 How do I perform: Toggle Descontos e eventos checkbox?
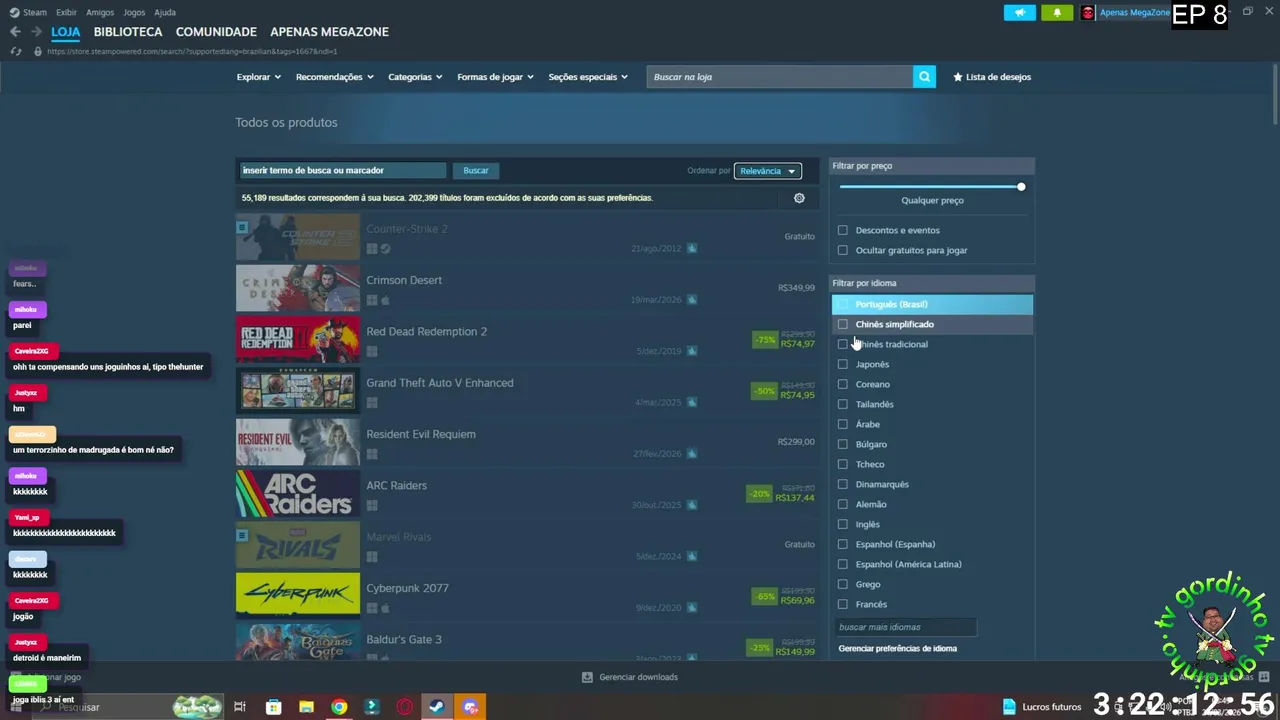pos(843,230)
